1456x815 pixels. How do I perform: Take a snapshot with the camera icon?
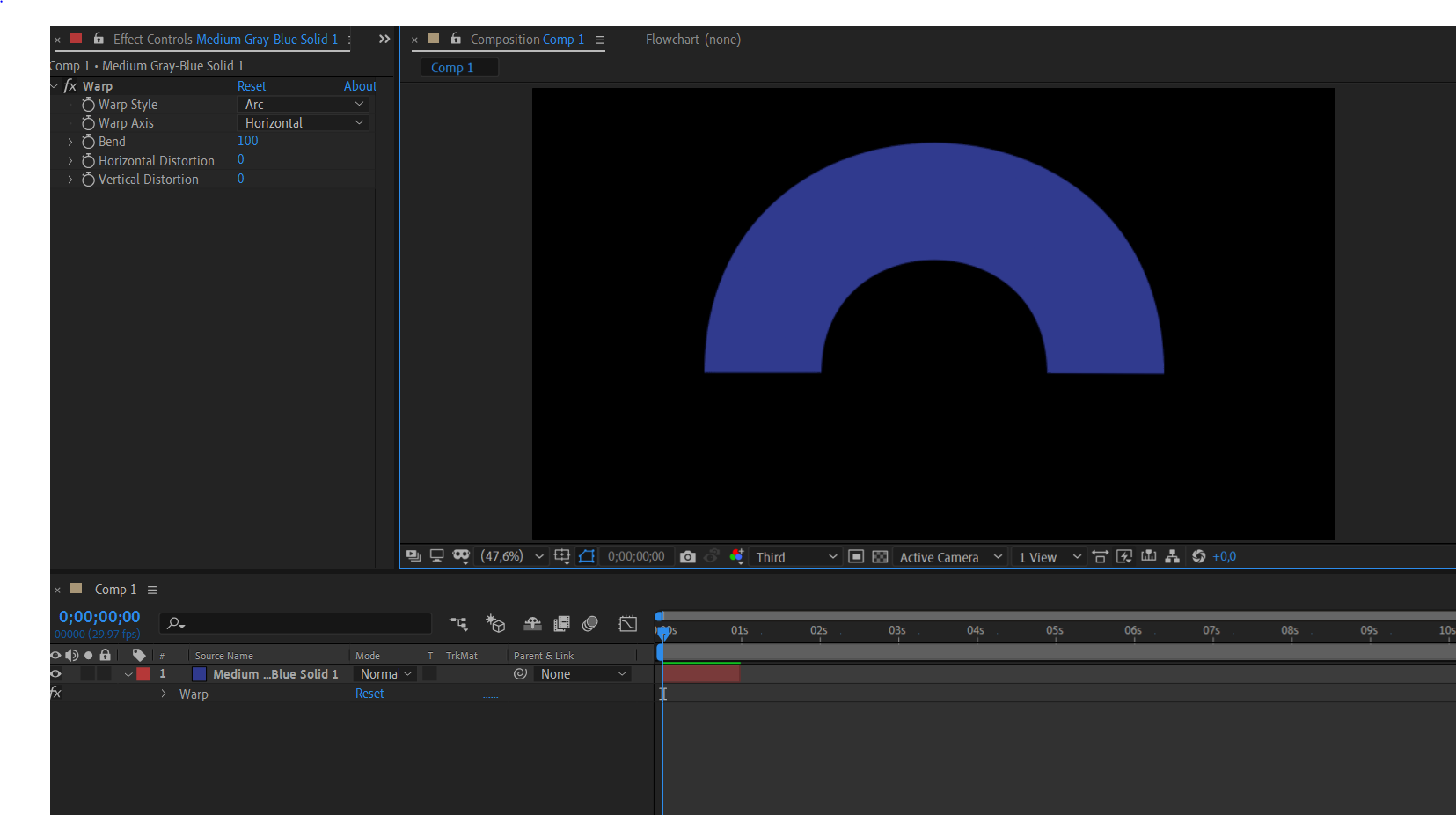[x=688, y=557]
